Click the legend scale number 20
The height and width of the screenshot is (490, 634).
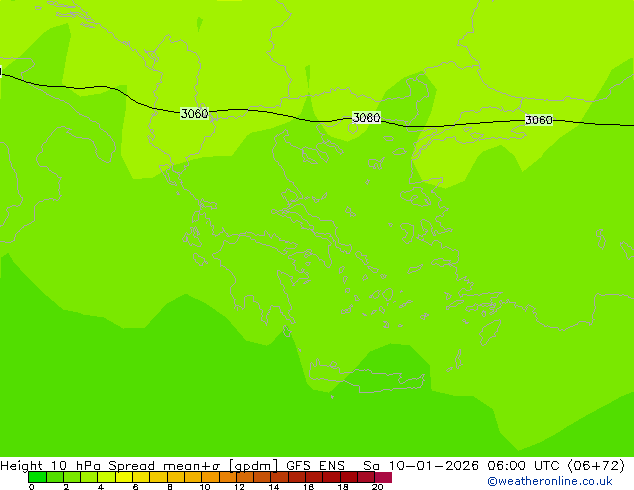point(378,487)
